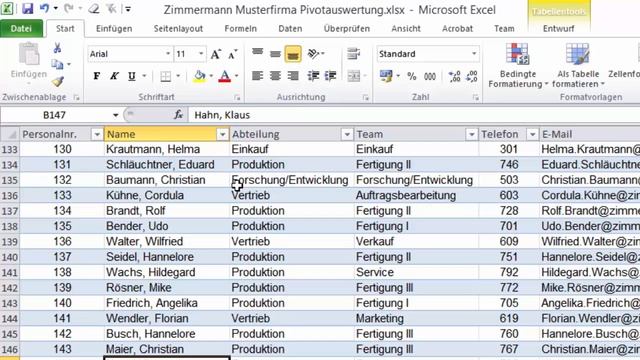Save the workbook with the floppy disk icon
Image resolution: width=640 pixels, height=360 pixels.
tap(27, 9)
